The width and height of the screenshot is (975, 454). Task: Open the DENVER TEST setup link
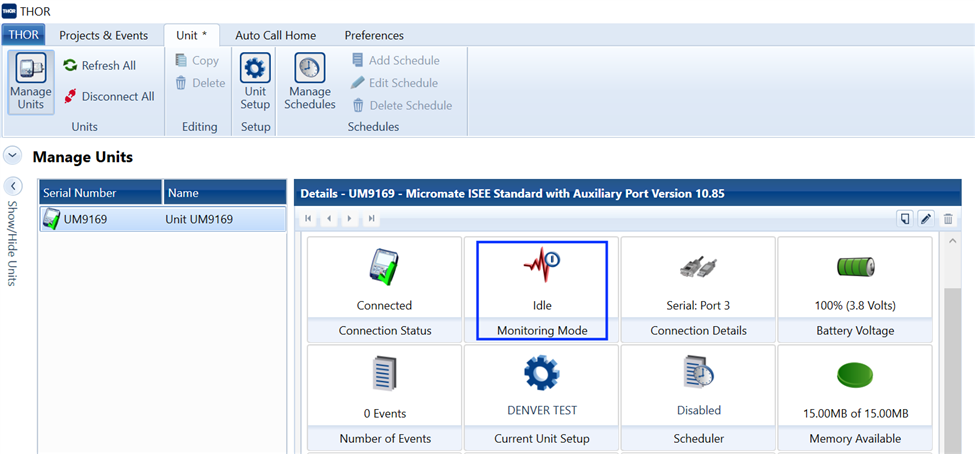[541, 410]
